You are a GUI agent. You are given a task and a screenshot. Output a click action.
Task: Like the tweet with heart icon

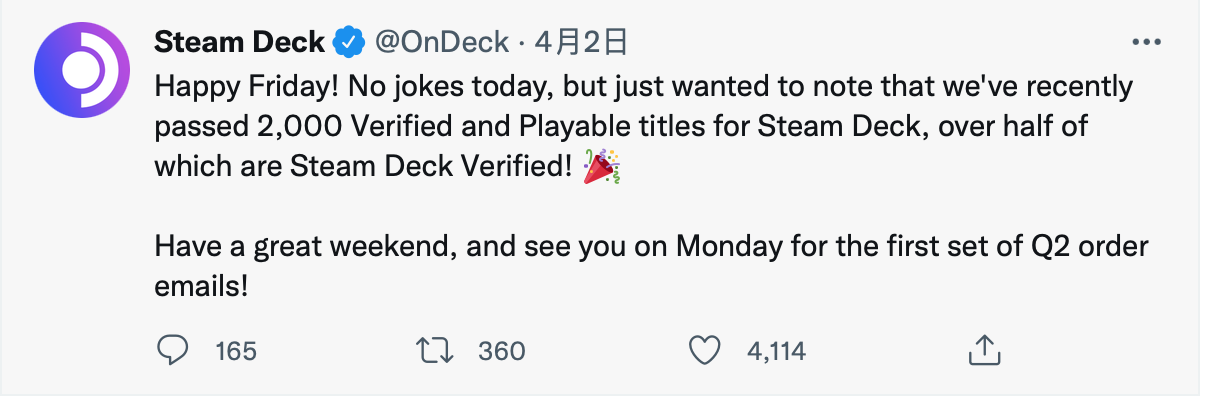pos(706,350)
